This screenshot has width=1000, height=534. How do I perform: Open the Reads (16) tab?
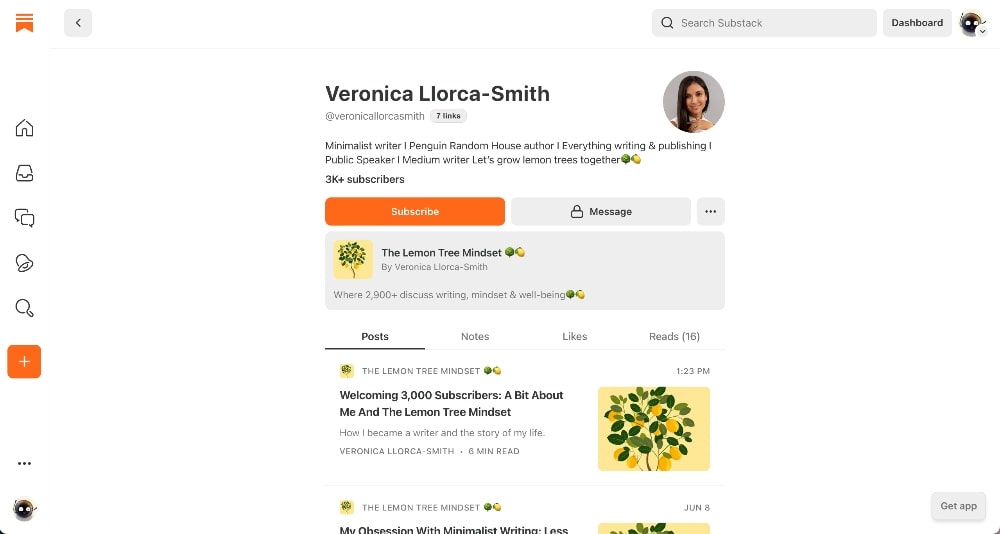pyautogui.click(x=674, y=336)
